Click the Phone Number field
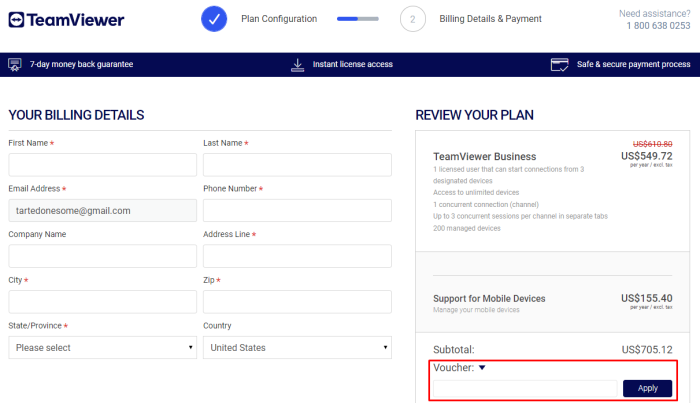700x403 pixels. pos(297,210)
